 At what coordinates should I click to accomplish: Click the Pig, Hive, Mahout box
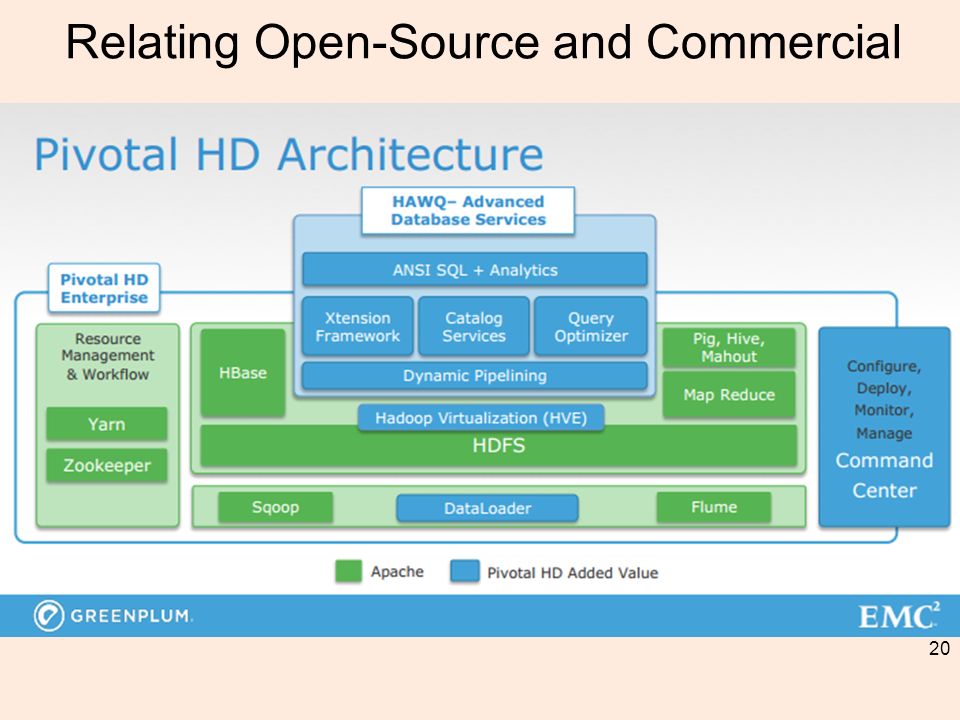point(729,348)
